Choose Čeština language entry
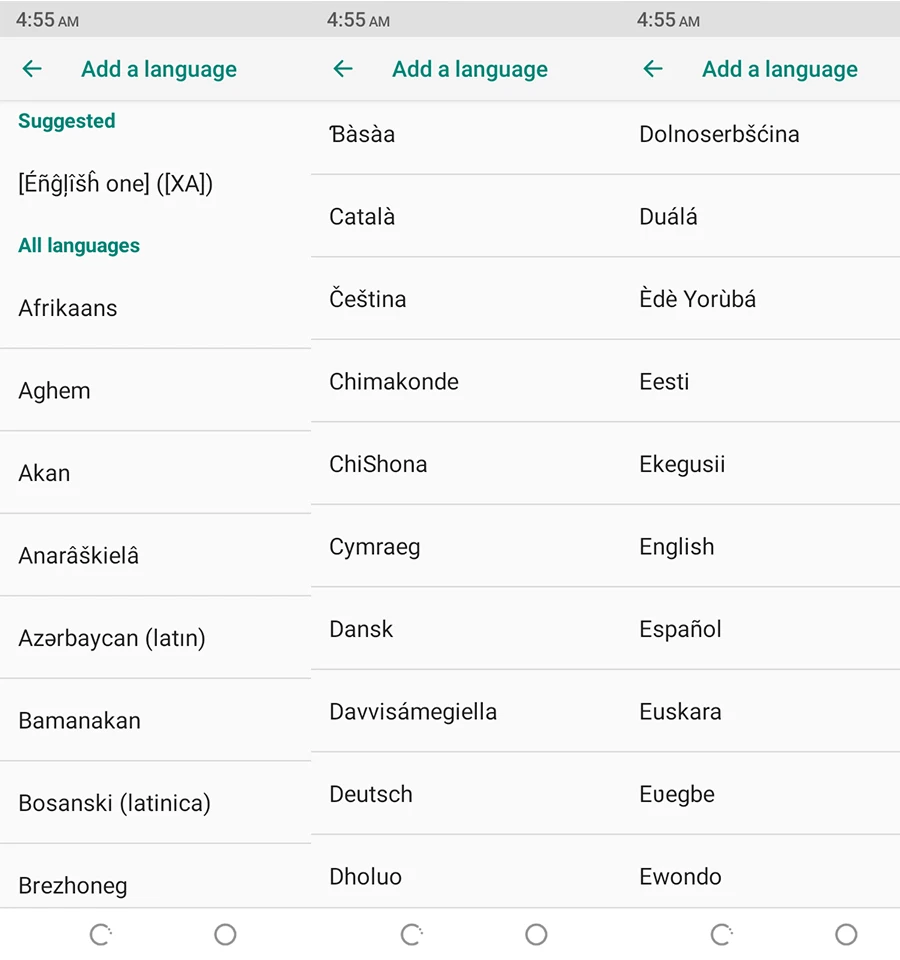 pyautogui.click(x=606, y=299)
